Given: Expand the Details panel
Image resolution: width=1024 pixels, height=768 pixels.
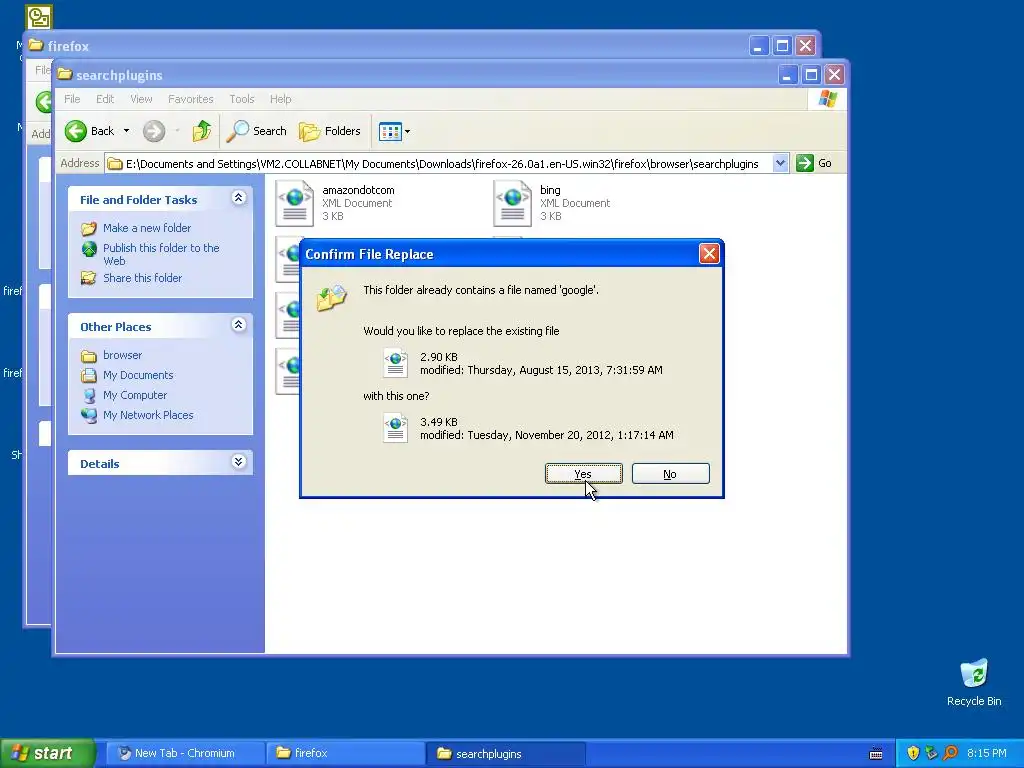Looking at the screenshot, I should (239, 462).
